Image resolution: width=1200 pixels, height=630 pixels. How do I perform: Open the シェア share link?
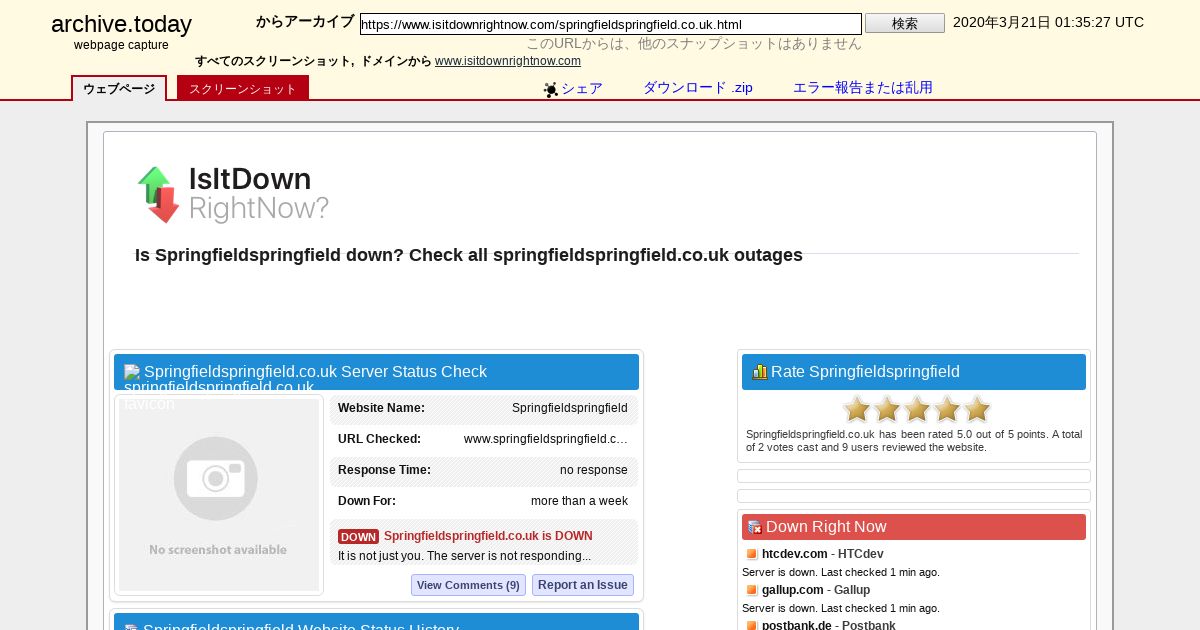(x=582, y=88)
